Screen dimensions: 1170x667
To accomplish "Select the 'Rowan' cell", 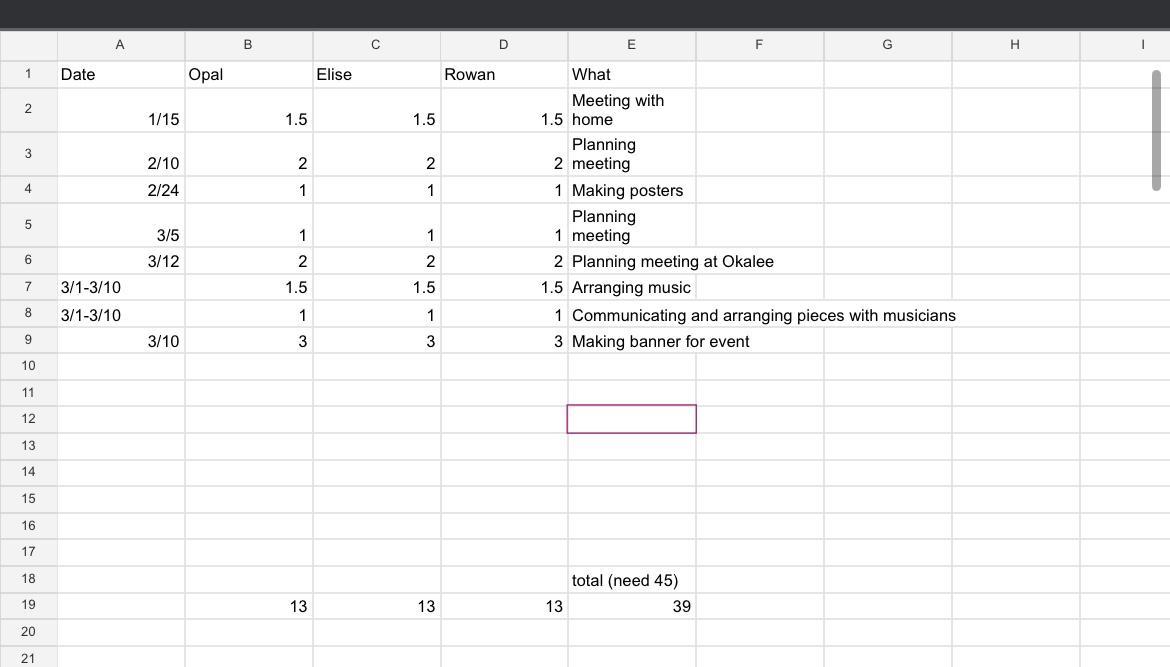I will coord(504,75).
